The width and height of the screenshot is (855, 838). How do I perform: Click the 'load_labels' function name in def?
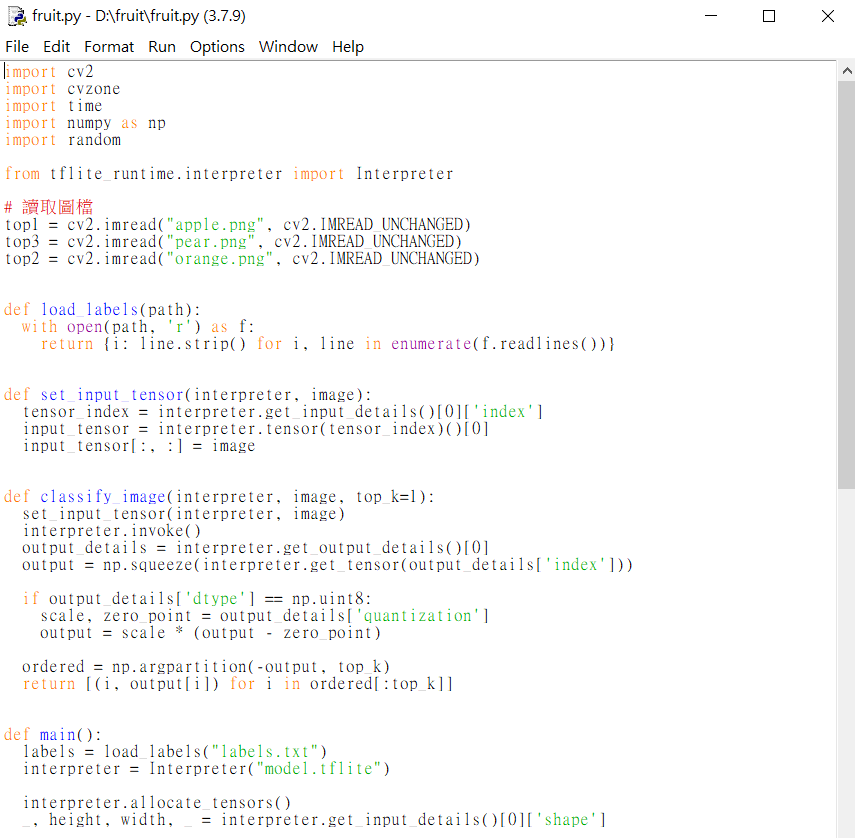(89, 310)
